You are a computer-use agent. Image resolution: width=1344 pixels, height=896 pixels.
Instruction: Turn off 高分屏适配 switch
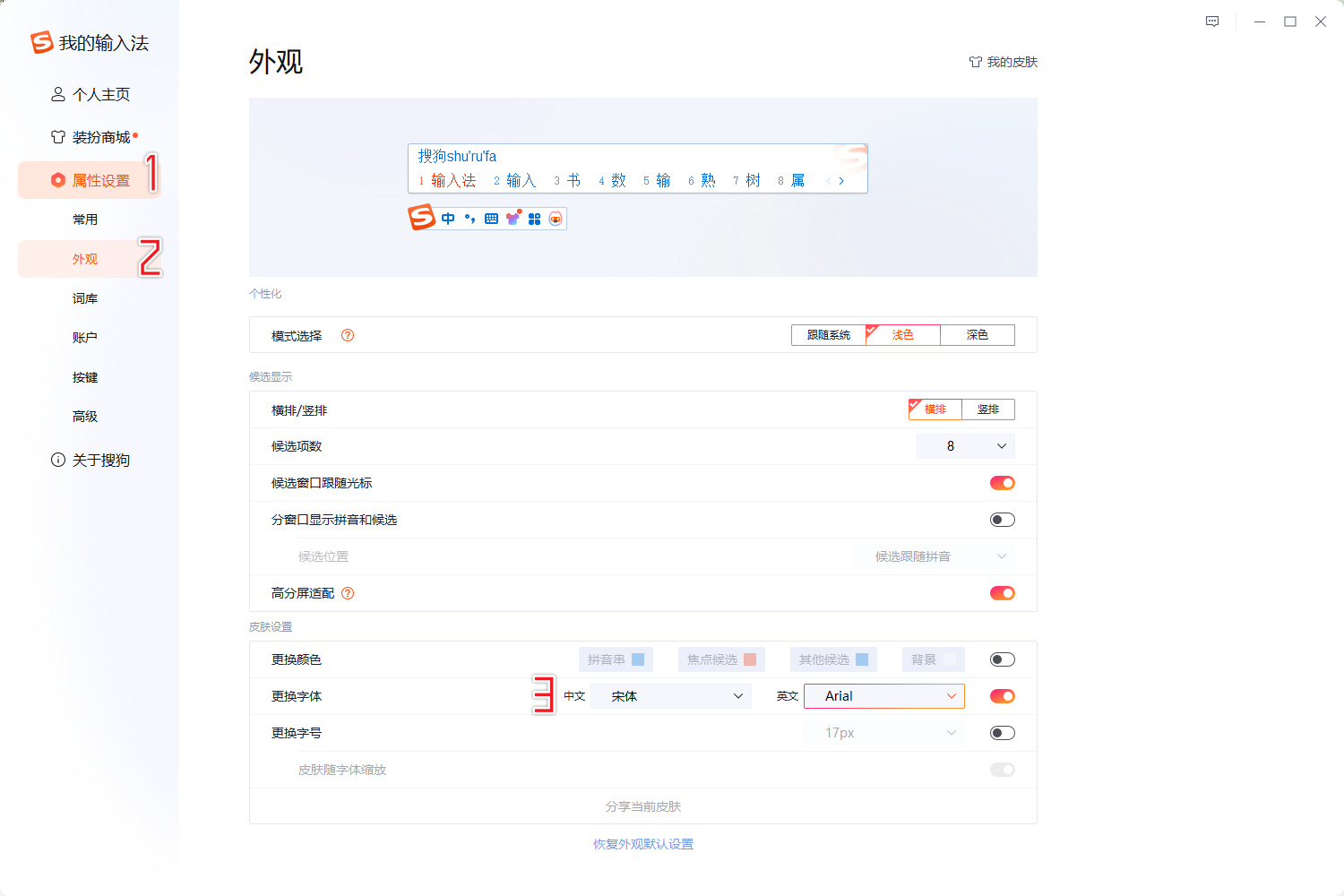(1003, 593)
